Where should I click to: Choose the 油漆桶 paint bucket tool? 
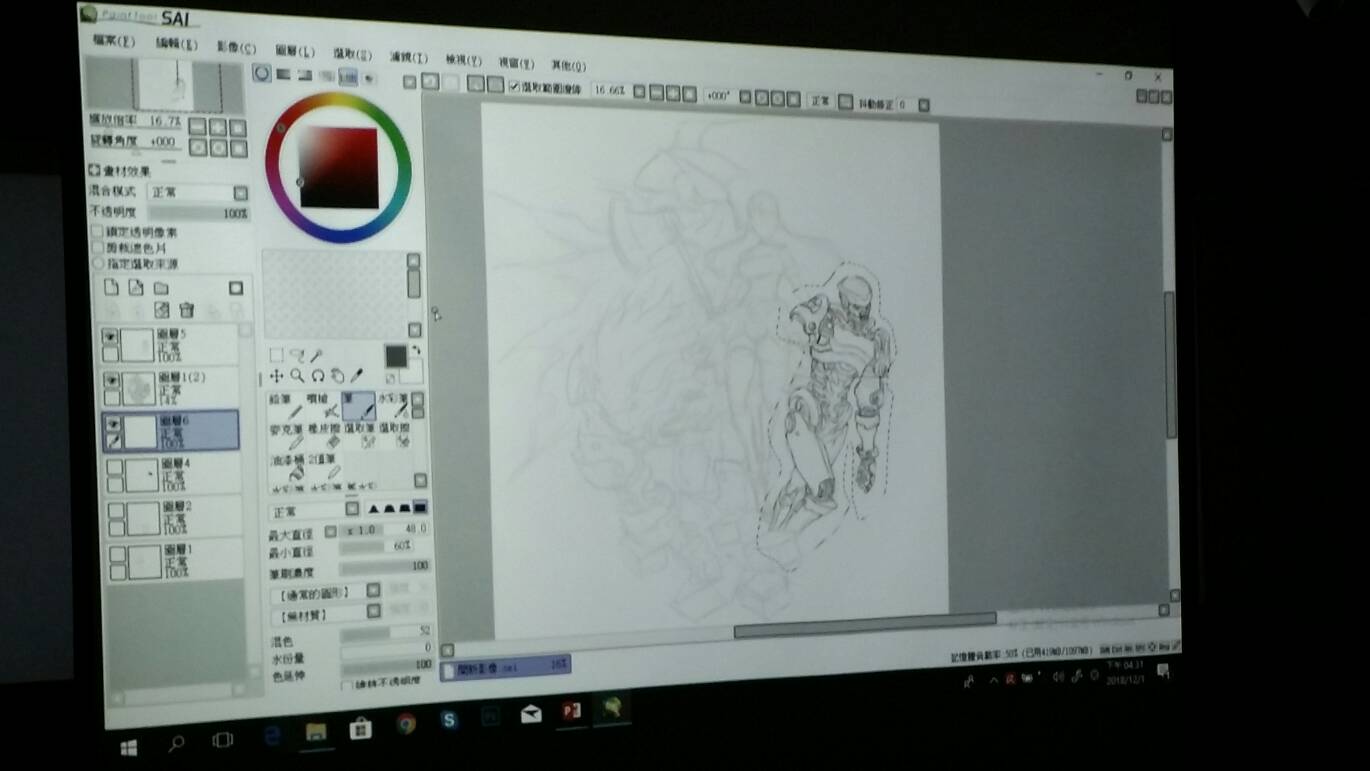(x=288, y=466)
